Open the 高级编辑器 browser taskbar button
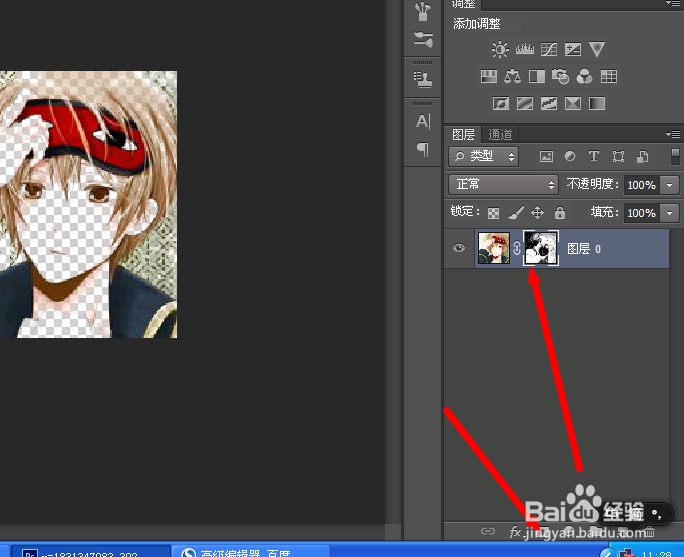Image resolution: width=684 pixels, height=557 pixels. pyautogui.click(x=251, y=551)
